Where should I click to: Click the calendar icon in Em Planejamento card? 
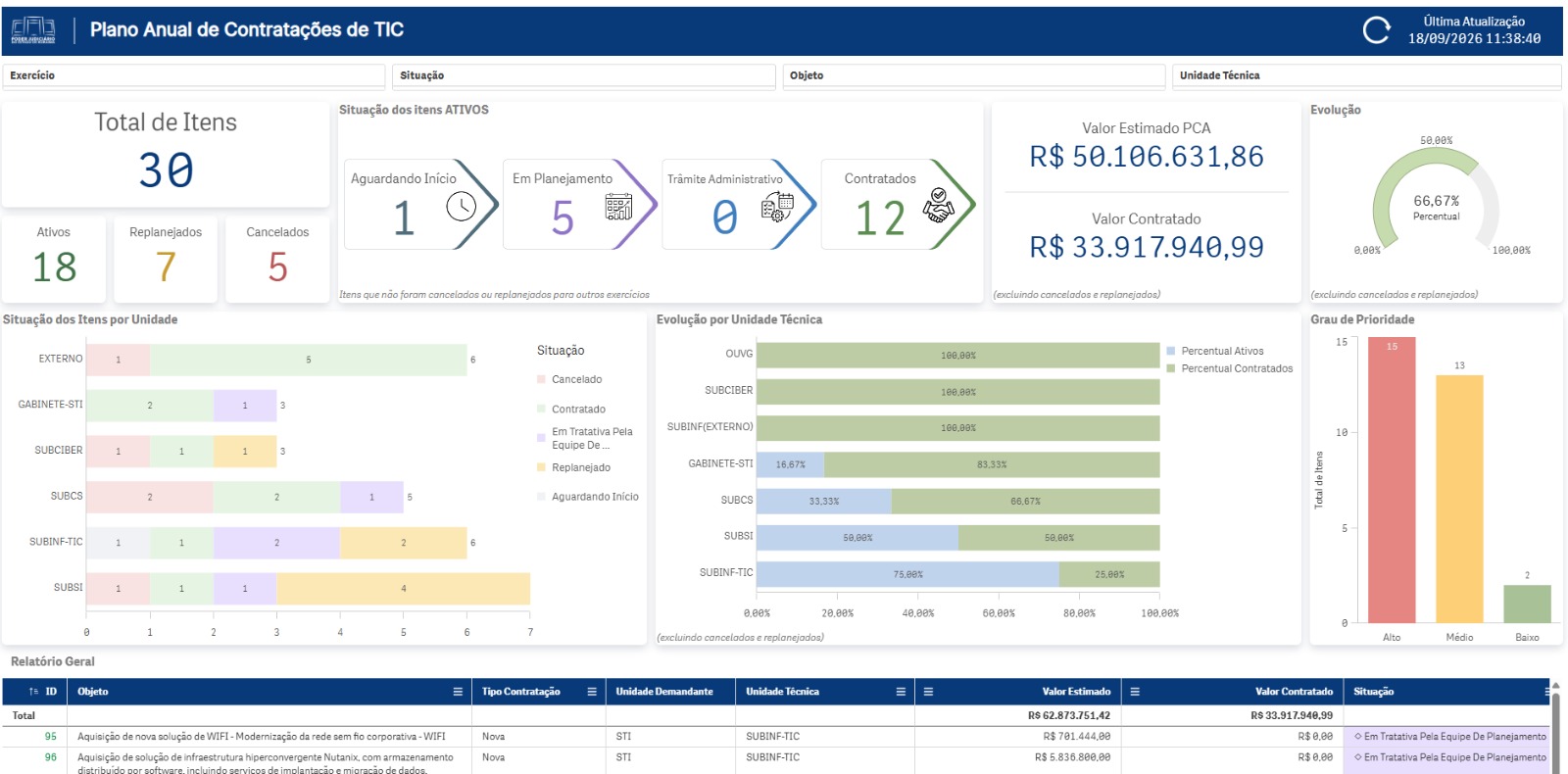click(619, 206)
